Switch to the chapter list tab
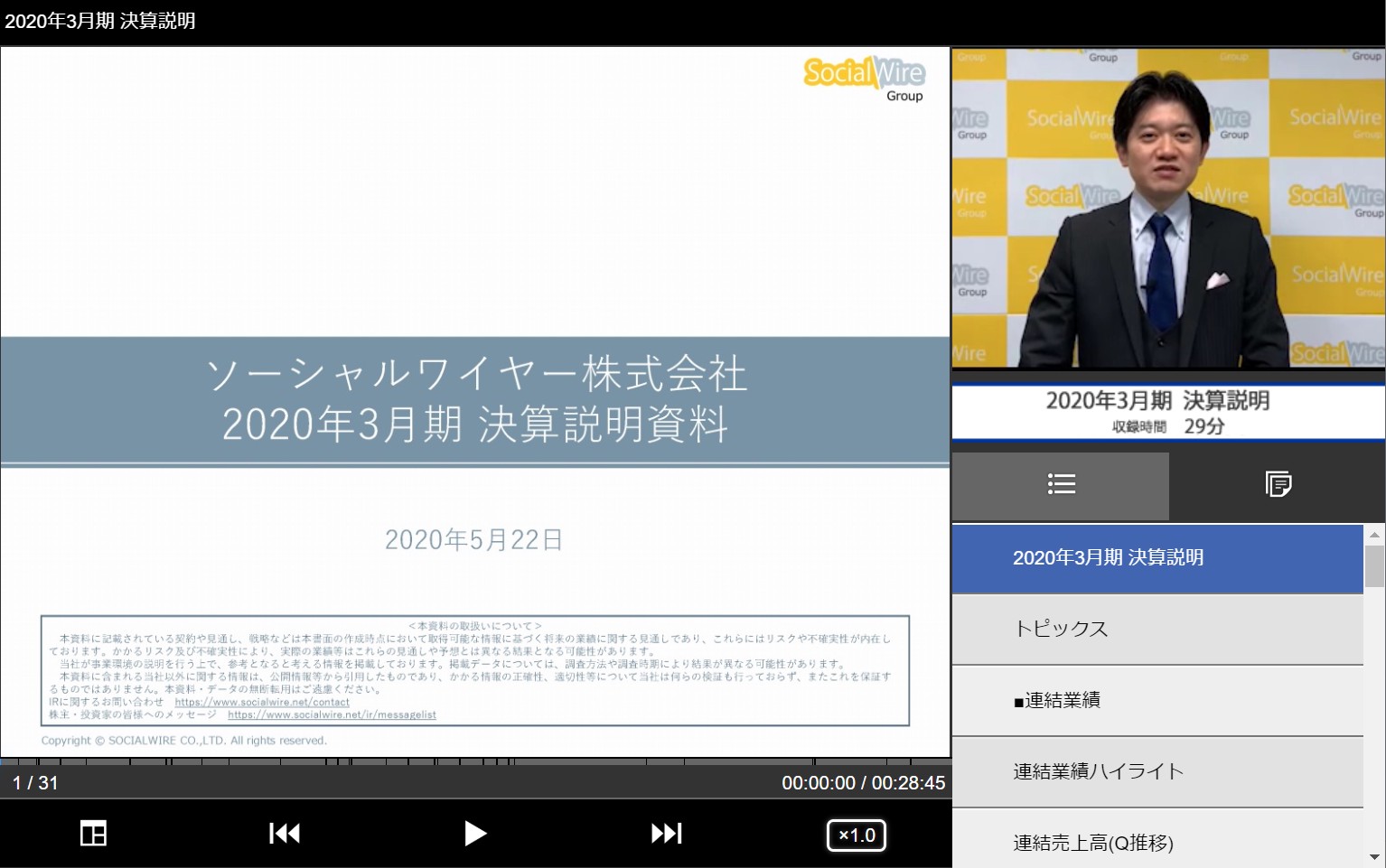The width and height of the screenshot is (1386, 868). click(x=1061, y=485)
